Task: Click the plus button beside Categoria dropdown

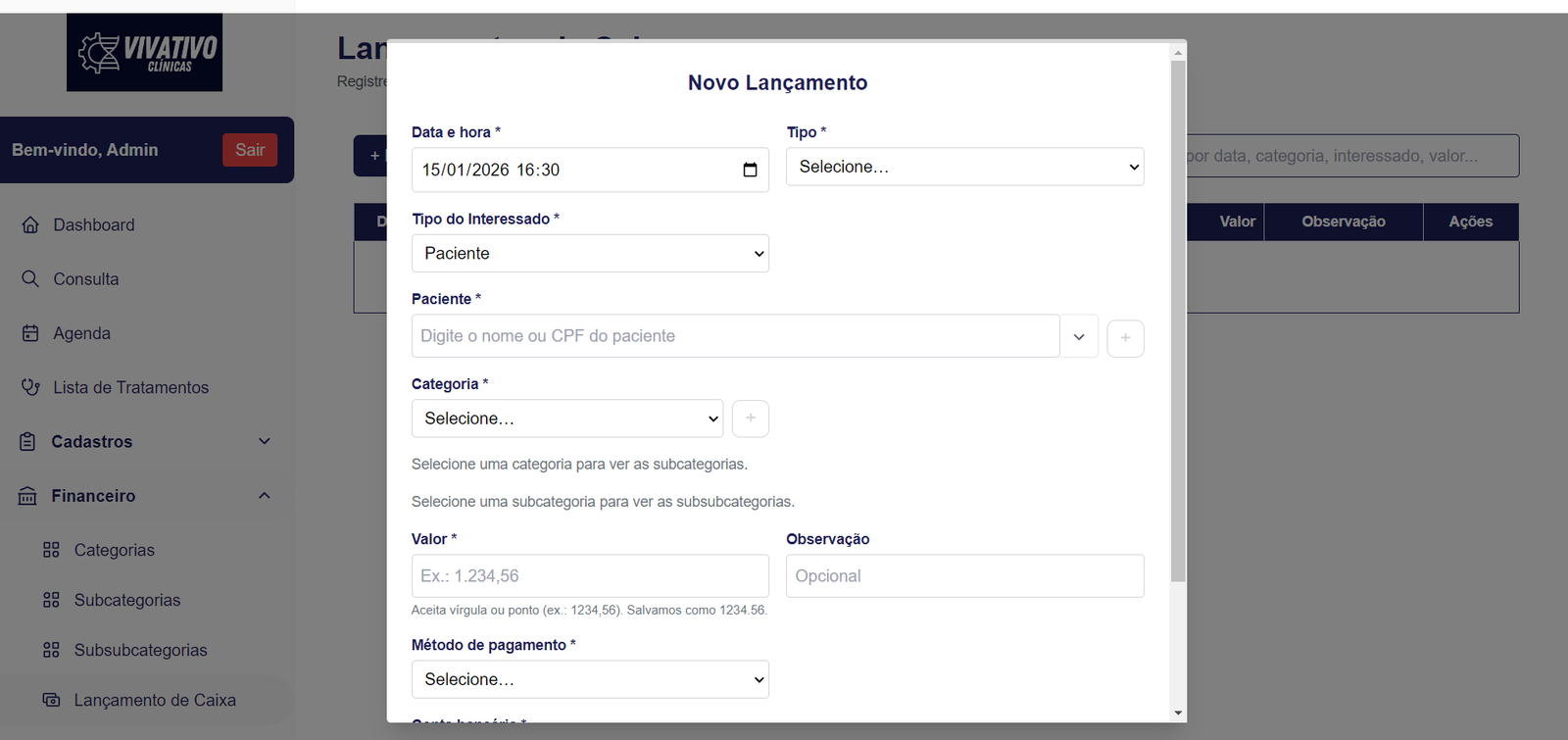Action: point(750,419)
